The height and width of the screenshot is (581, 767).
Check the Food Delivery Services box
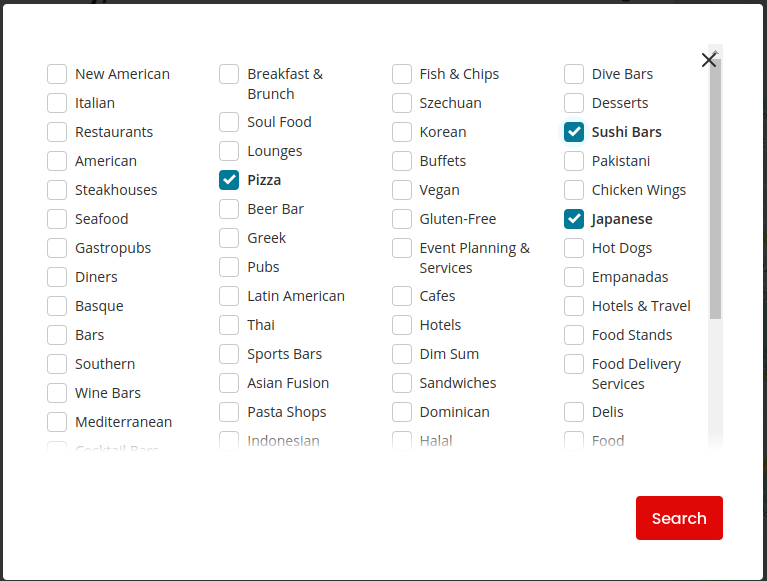574,364
